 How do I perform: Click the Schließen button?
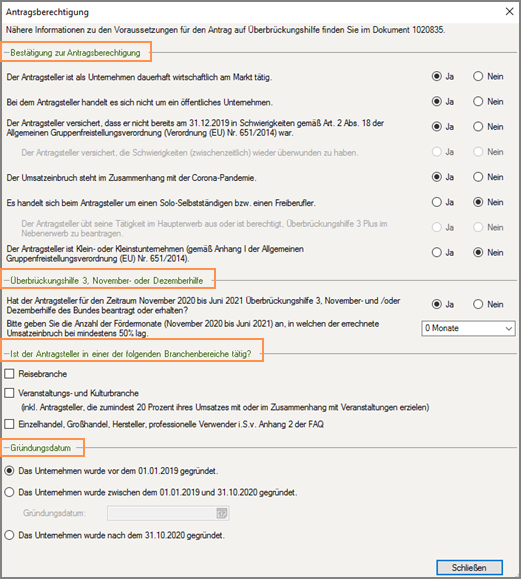point(469,568)
